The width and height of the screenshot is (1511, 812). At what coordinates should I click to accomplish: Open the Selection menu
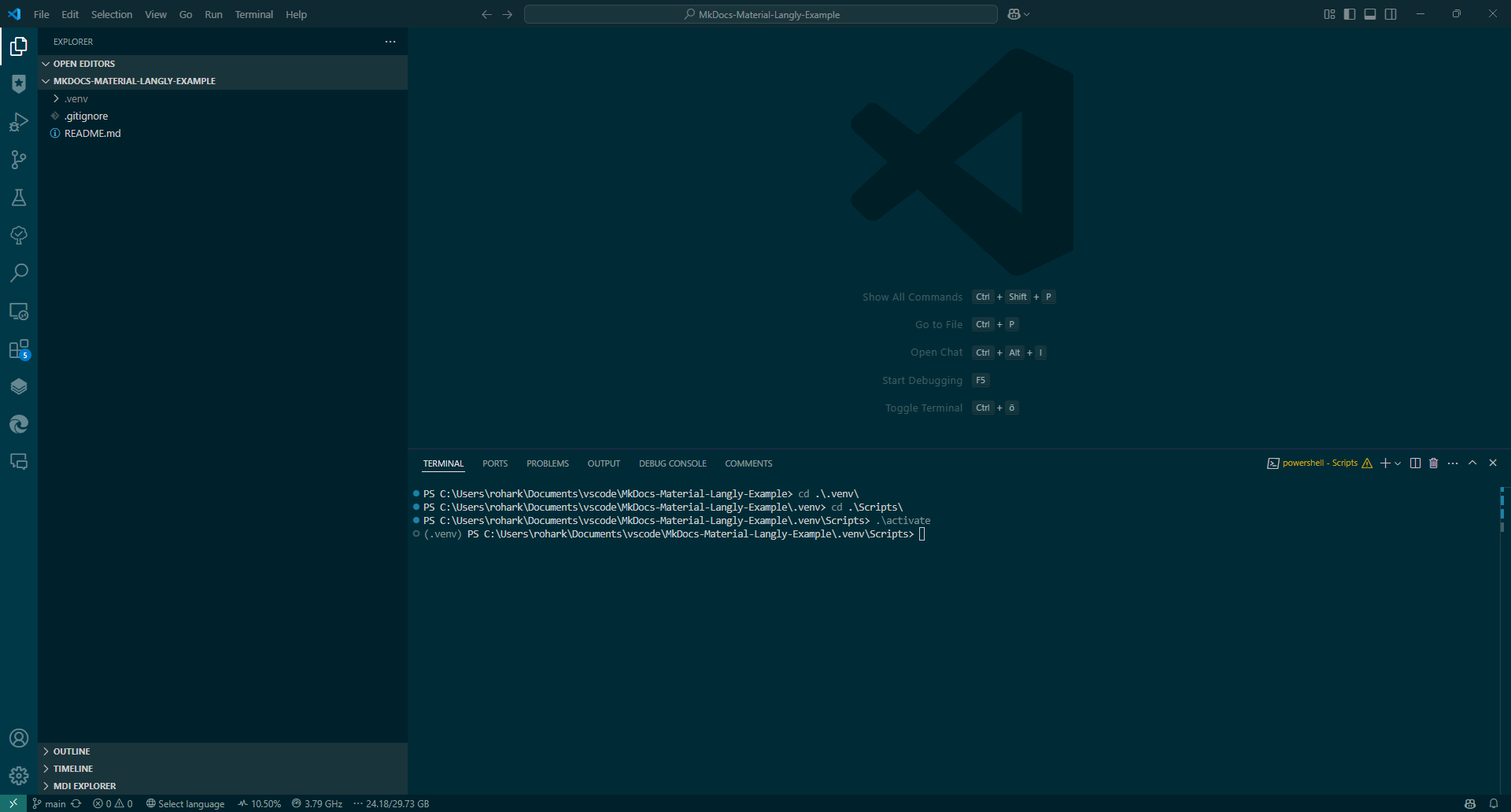[x=112, y=14]
